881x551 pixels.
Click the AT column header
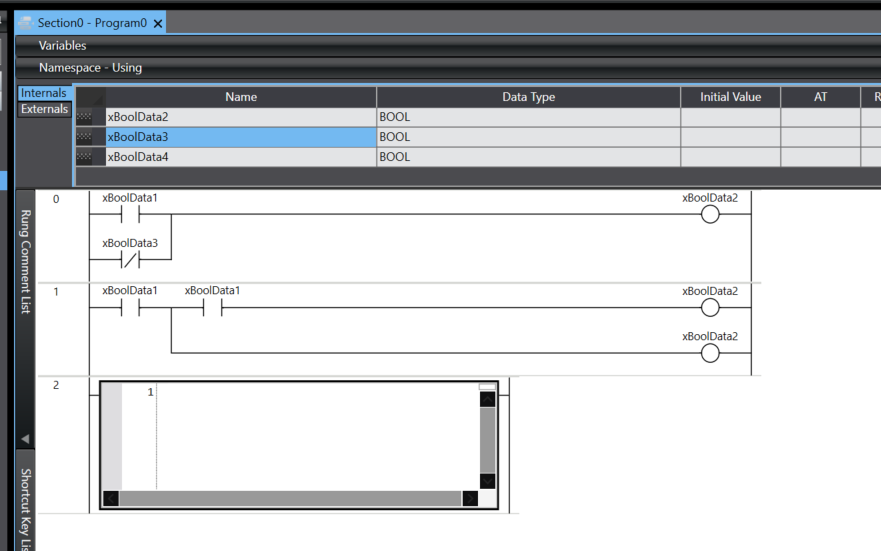[820, 97]
